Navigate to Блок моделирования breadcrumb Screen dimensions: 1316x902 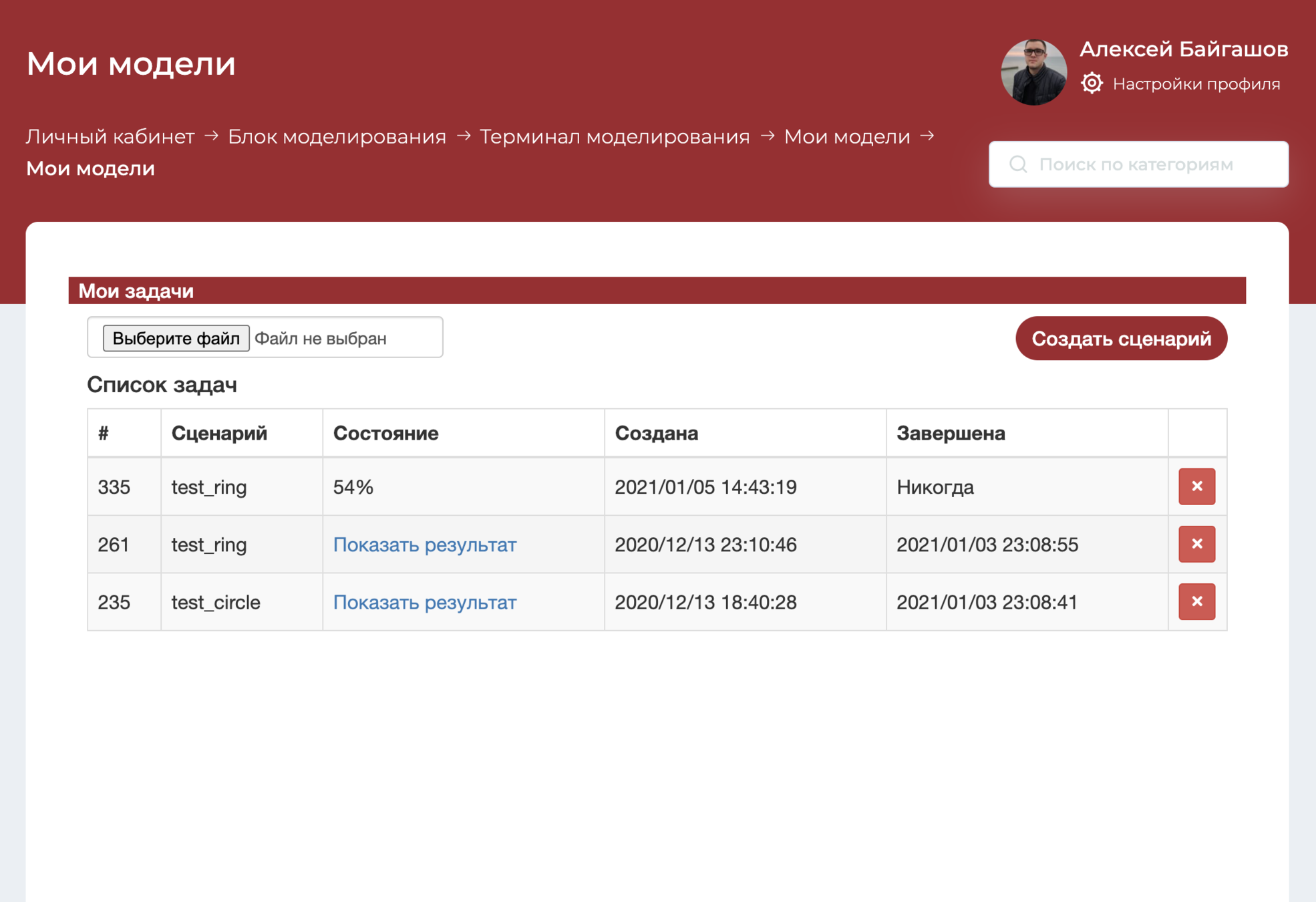pyautogui.click(x=337, y=136)
